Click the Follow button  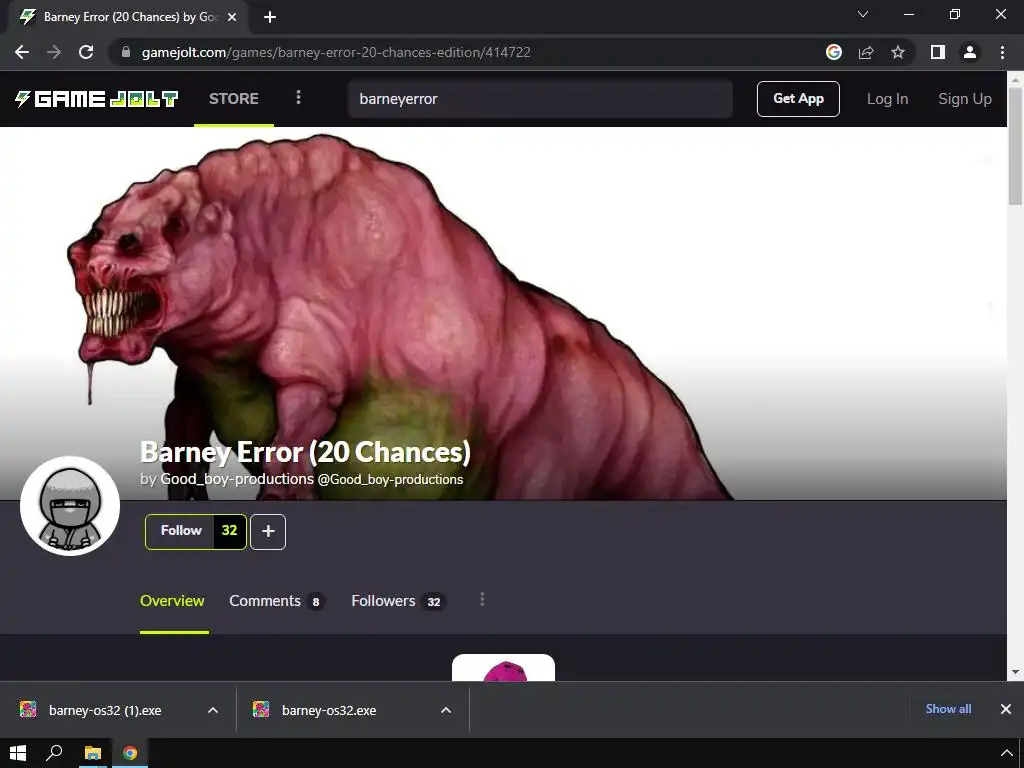180,531
